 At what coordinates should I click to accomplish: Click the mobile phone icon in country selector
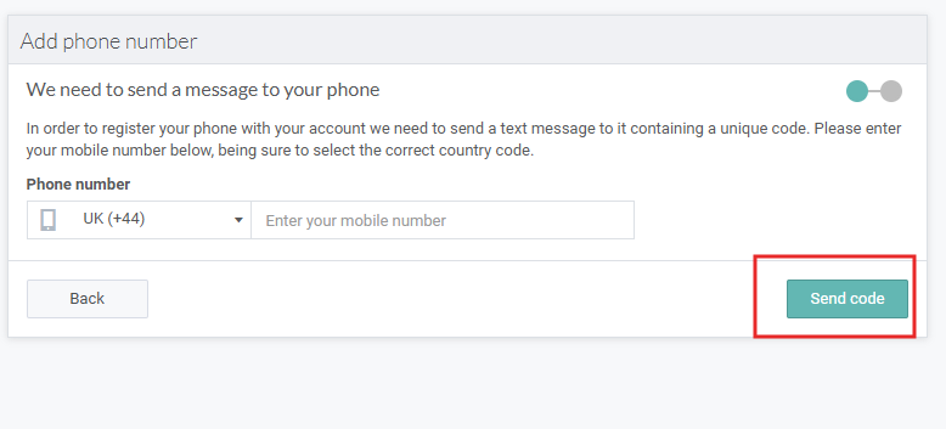pyautogui.click(x=48, y=220)
